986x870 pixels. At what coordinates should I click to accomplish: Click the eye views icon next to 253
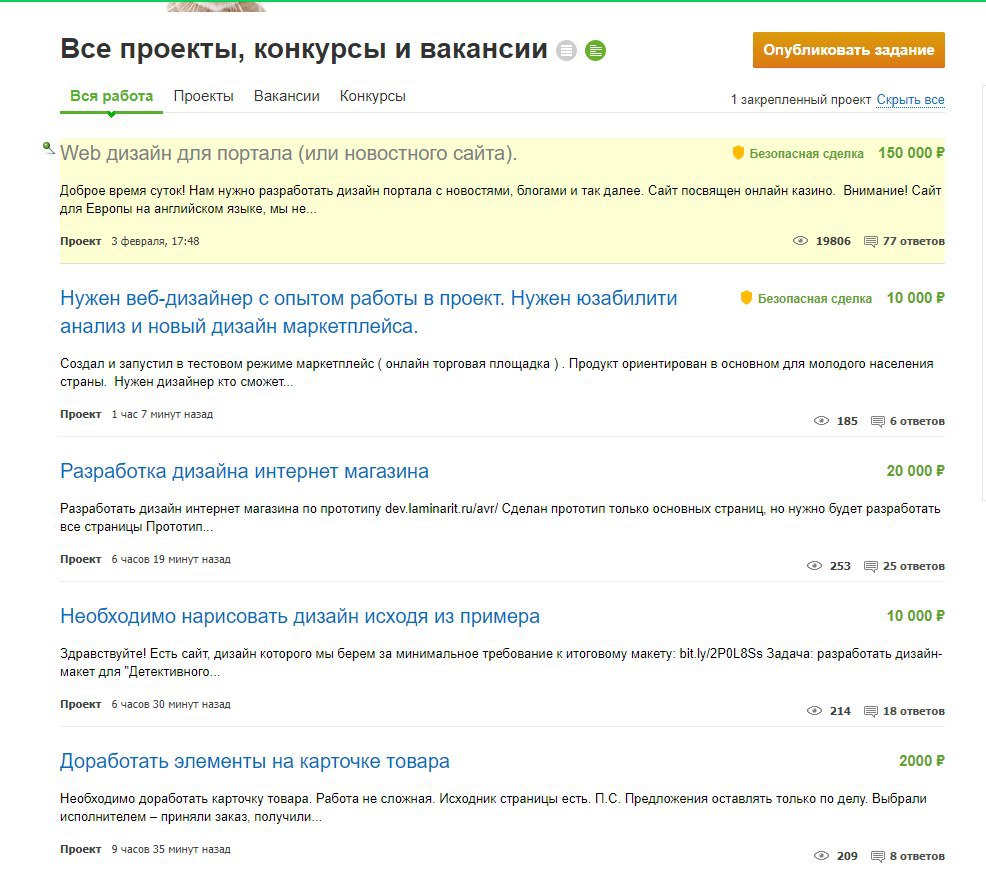[x=814, y=566]
